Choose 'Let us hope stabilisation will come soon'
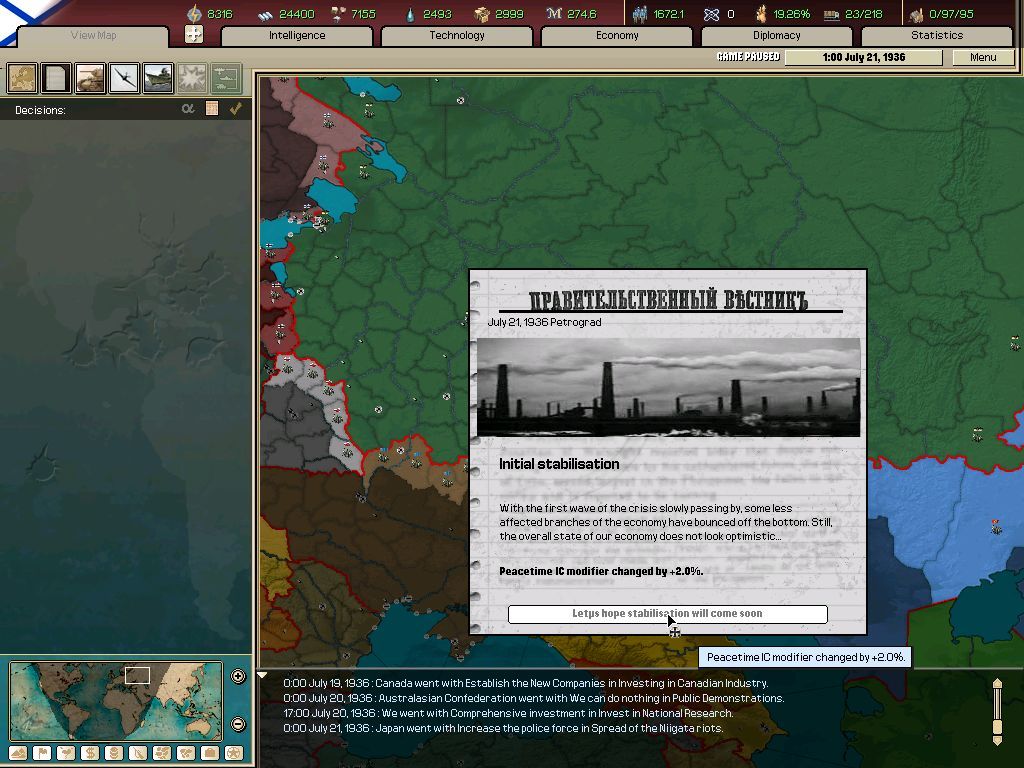Screen dimensions: 1024x768 tap(667, 614)
